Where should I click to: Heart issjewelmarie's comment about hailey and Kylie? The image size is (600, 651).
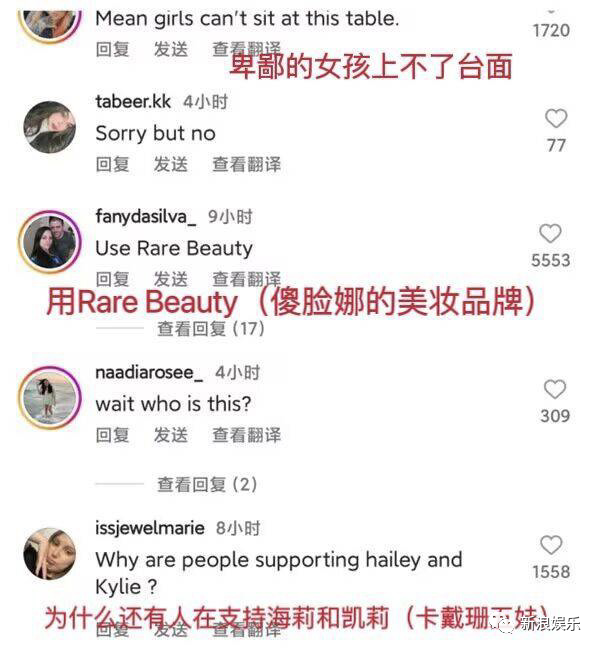click(x=551, y=545)
